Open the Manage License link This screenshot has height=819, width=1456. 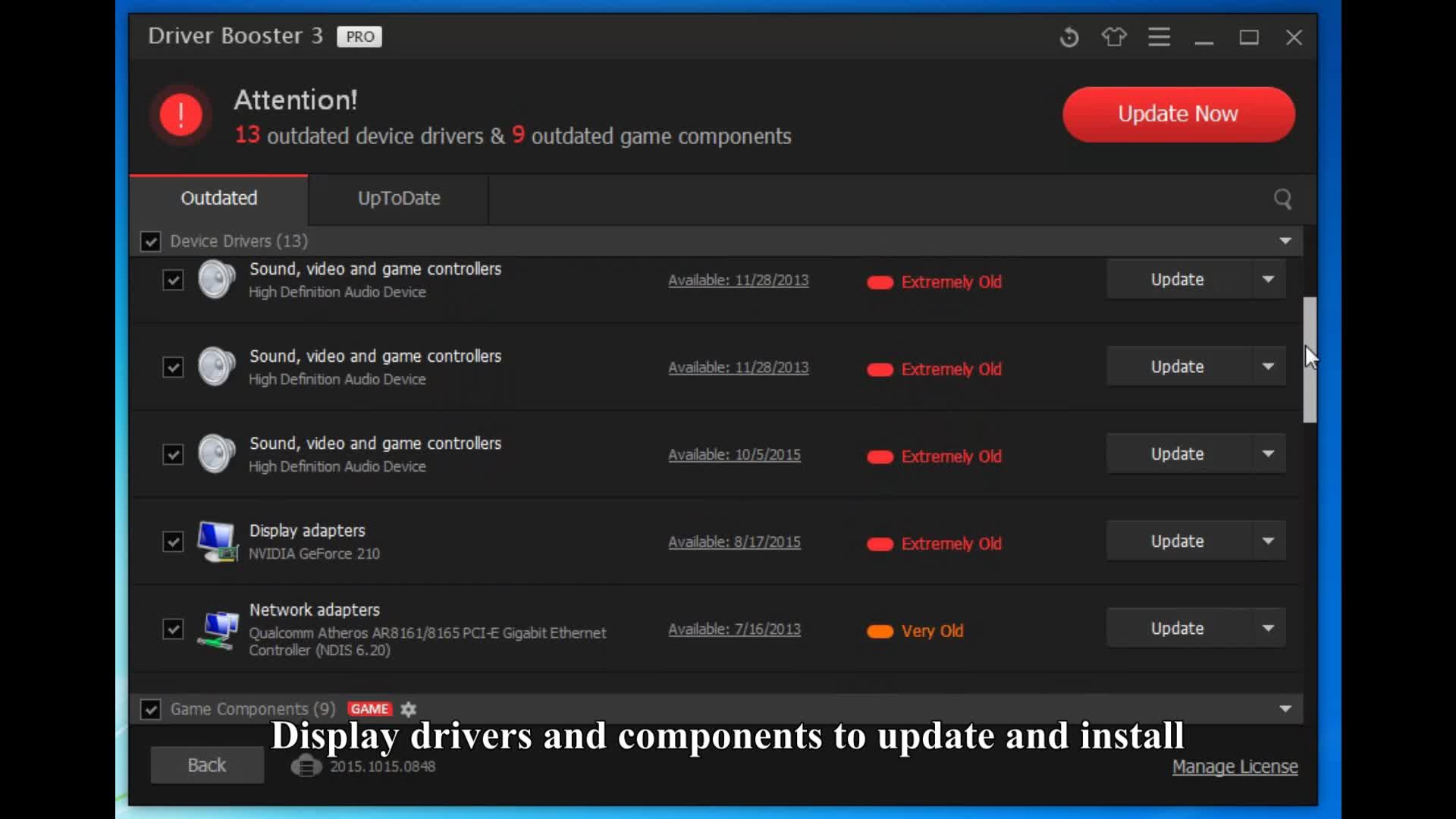pos(1235,767)
